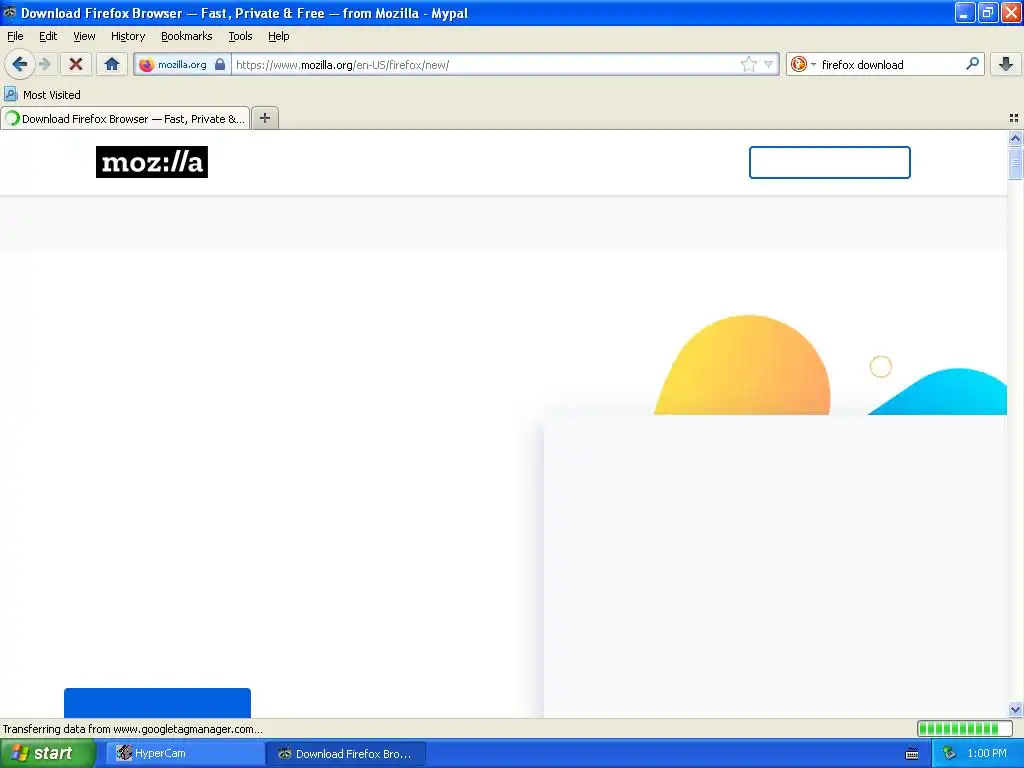
Task: Restore down the Mypal window
Action: point(988,12)
